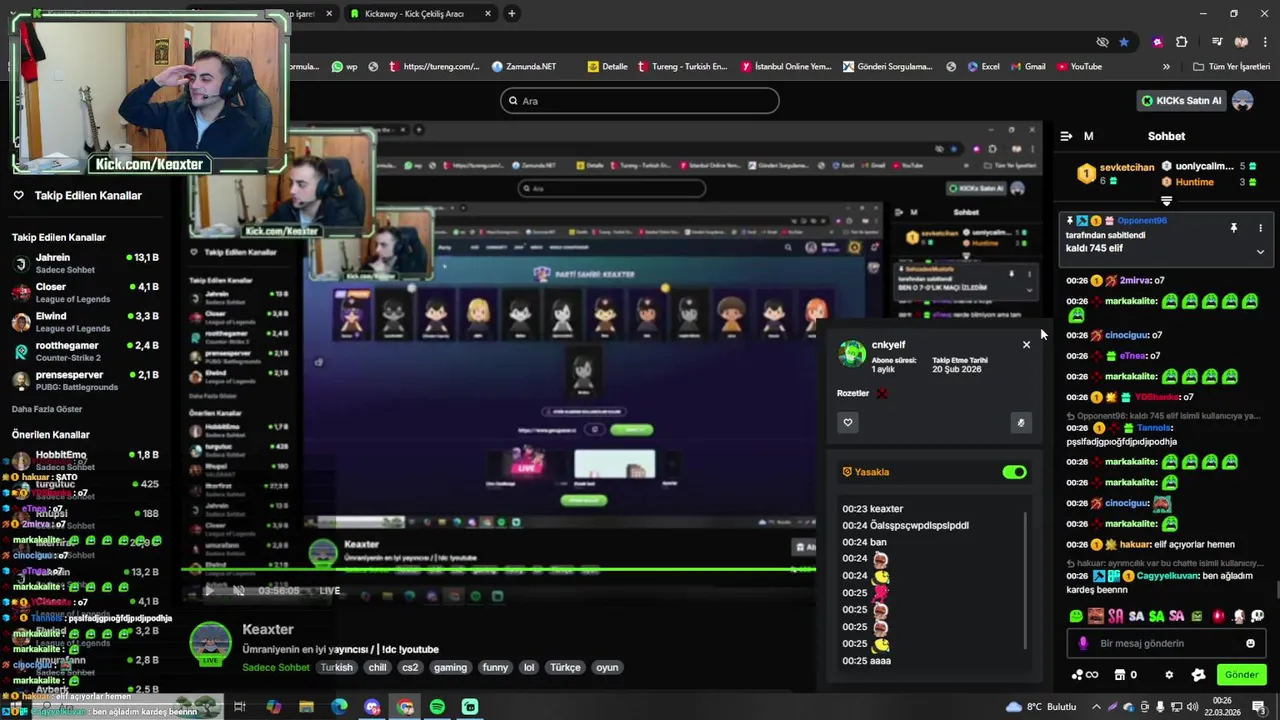The width and height of the screenshot is (1280, 720).
Task: Close the Kickaway browser tab
Action: point(488,14)
